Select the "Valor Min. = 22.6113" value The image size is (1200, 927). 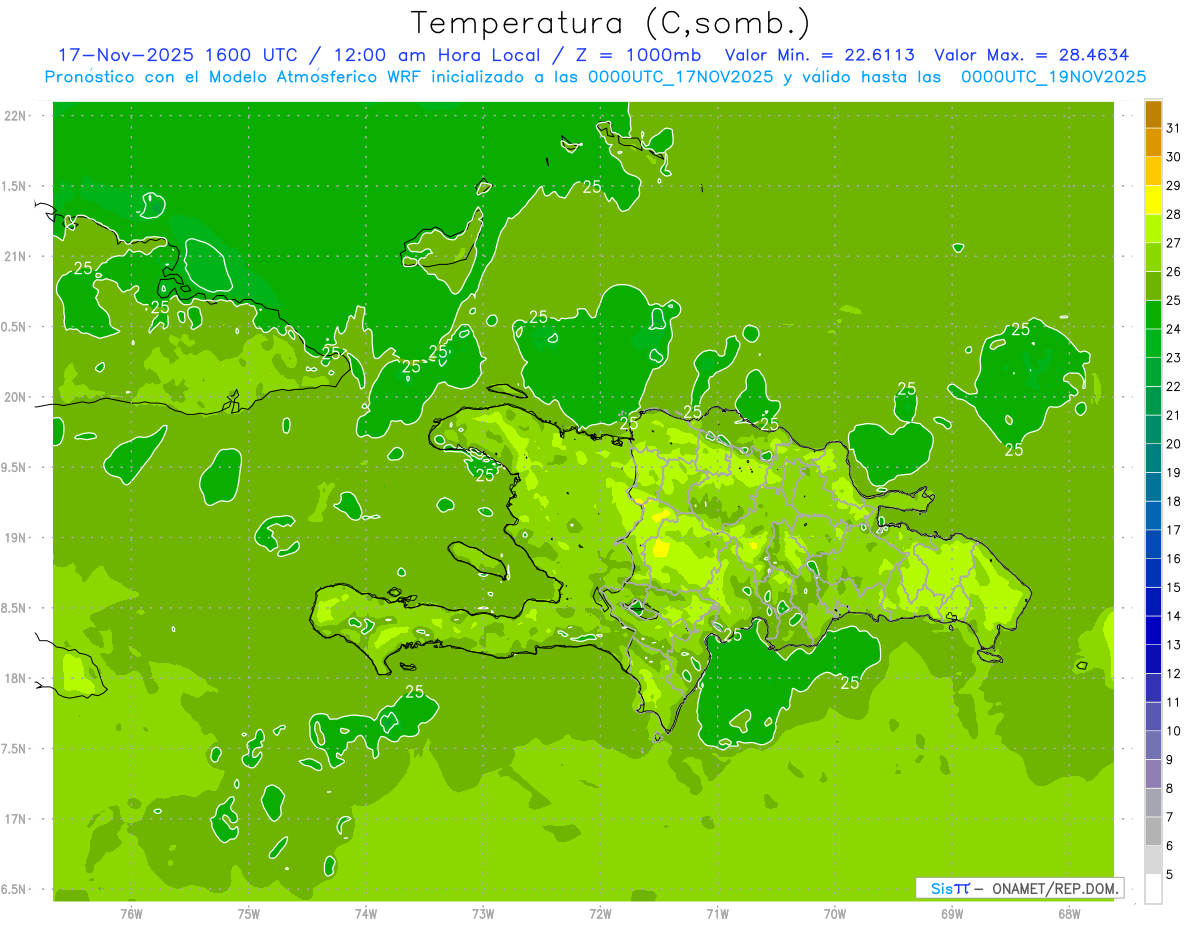click(x=819, y=55)
